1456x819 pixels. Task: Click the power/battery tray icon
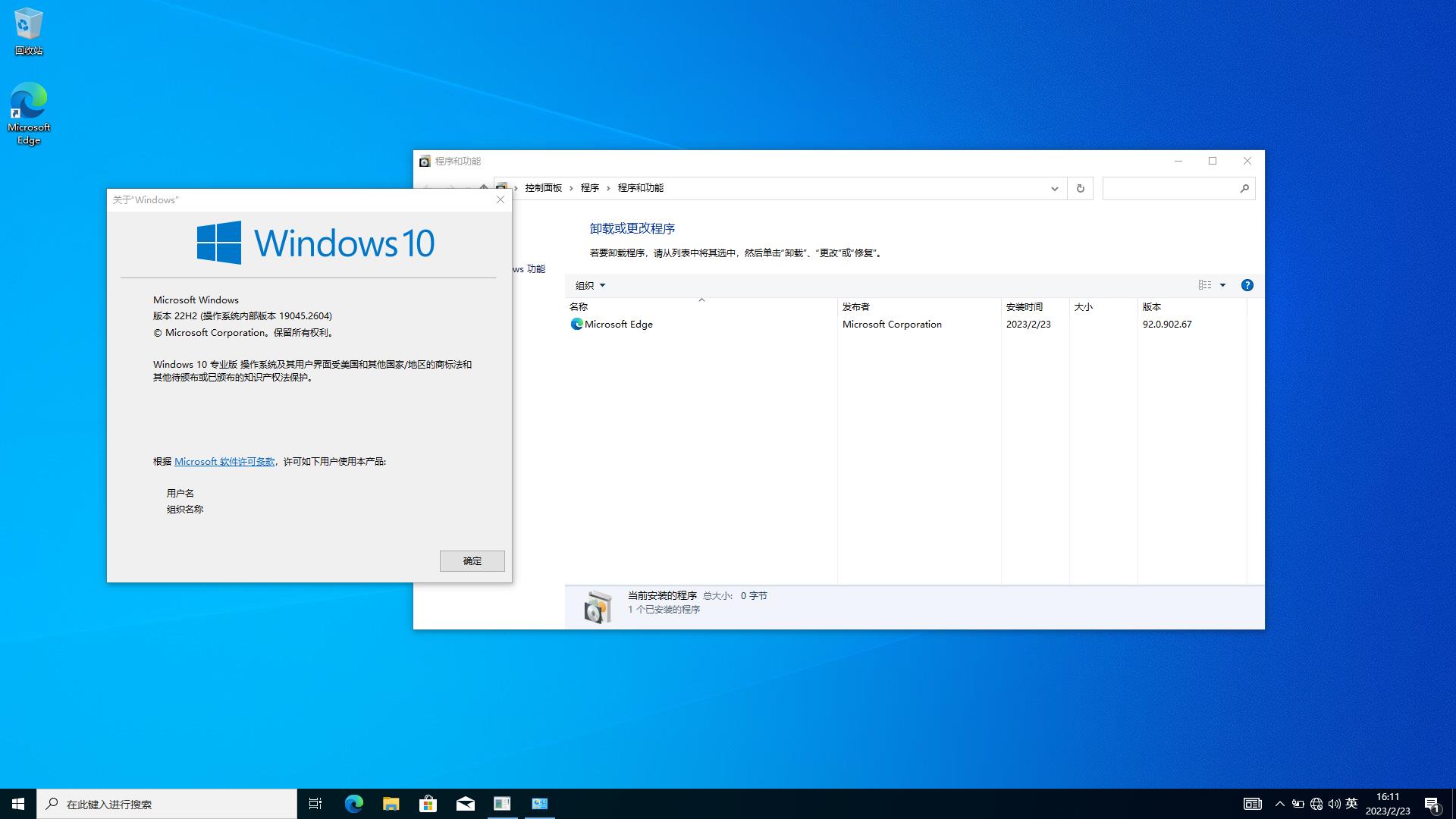coord(1298,804)
